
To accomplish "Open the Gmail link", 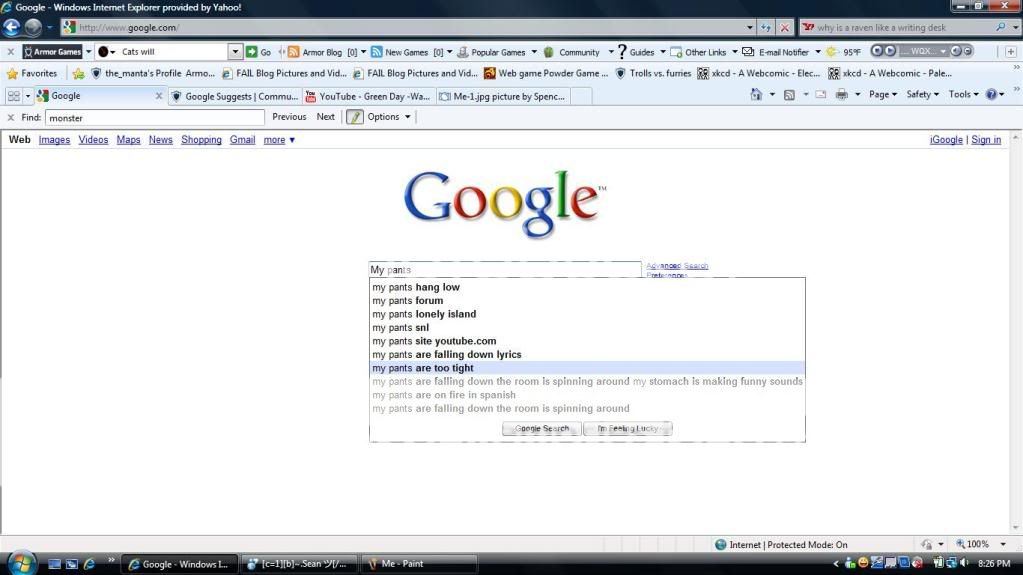I will point(242,140).
